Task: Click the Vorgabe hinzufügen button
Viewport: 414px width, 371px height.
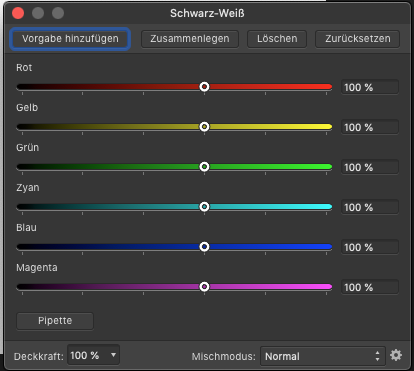Action: 70,39
